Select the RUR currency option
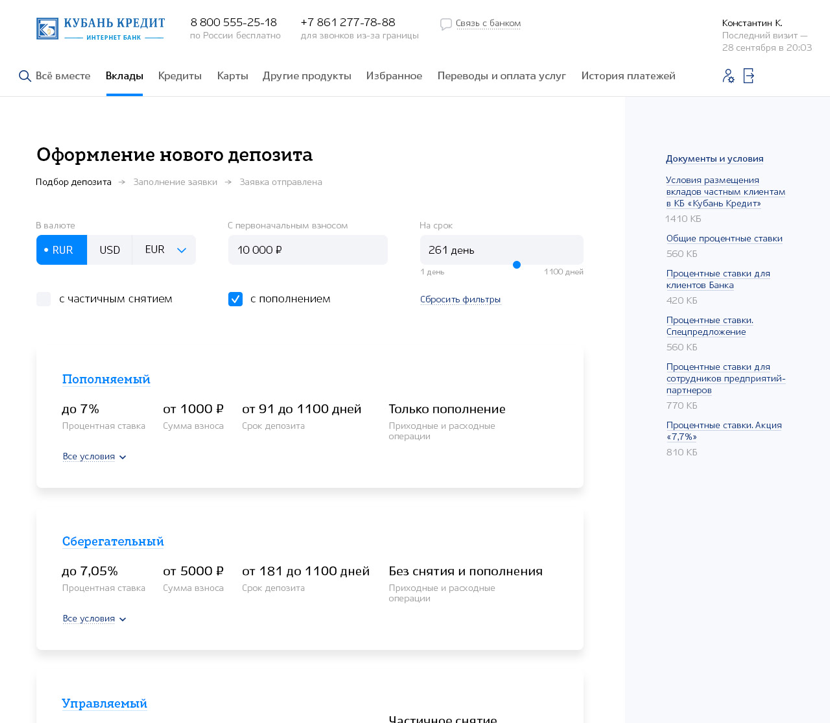This screenshot has width=830, height=723. pos(61,250)
